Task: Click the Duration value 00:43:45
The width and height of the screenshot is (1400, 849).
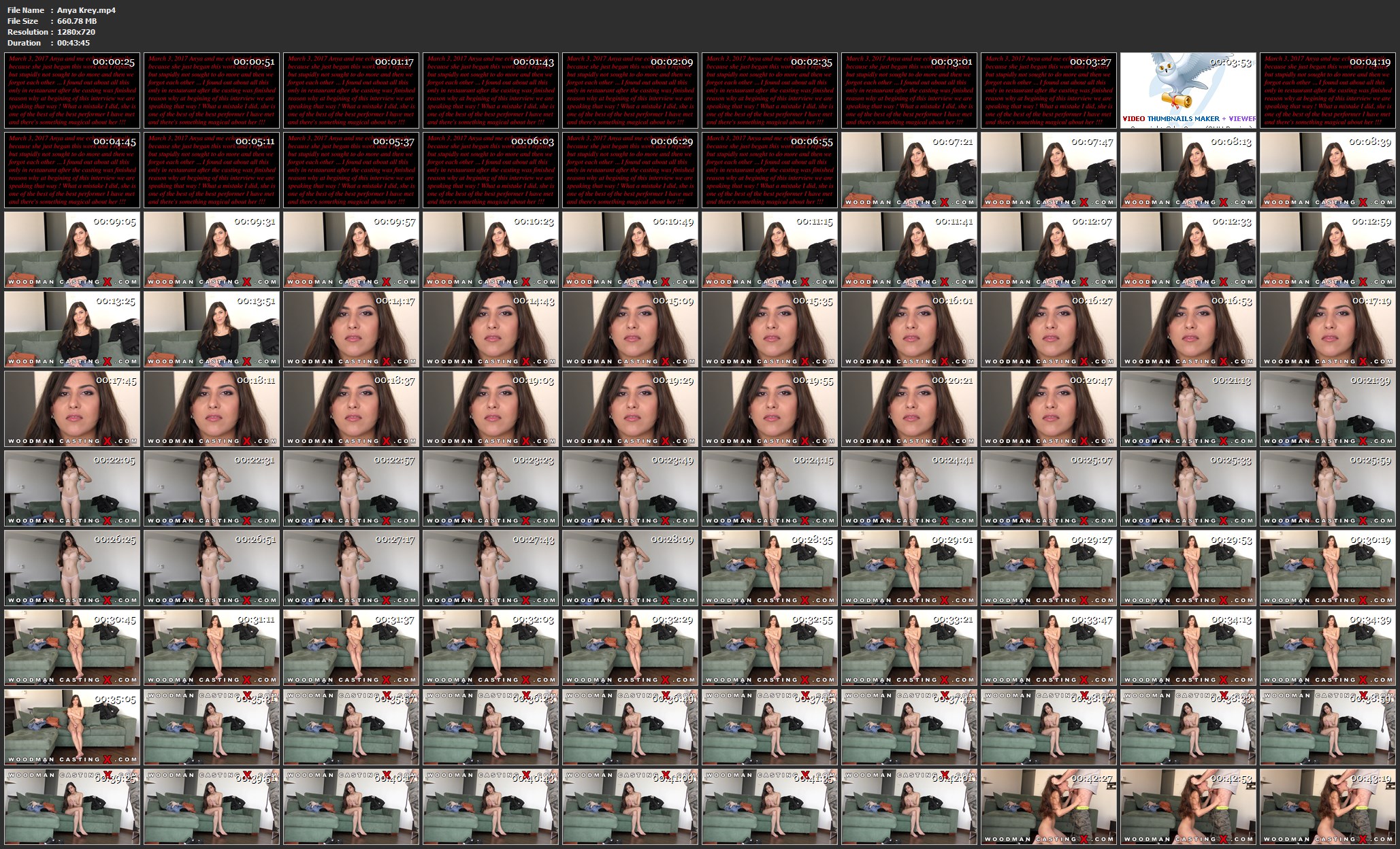Action: point(74,43)
